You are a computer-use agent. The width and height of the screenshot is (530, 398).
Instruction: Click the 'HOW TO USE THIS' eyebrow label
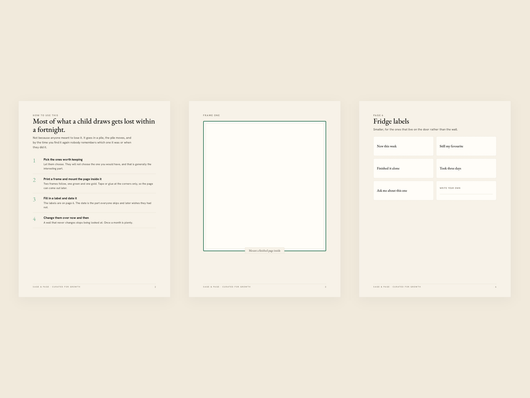pos(46,115)
